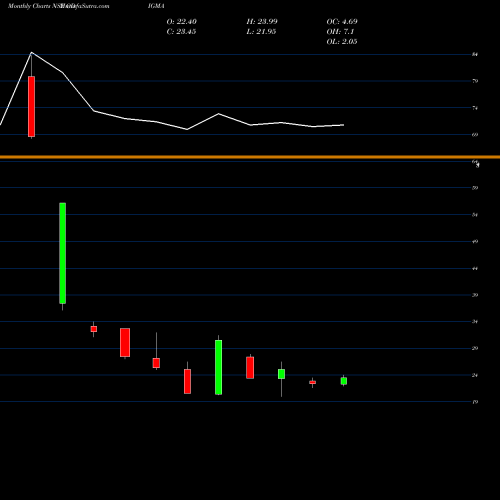The width and height of the screenshot is (500, 500).
Task: Click the 29 price axis label
Action: click(x=475, y=348)
